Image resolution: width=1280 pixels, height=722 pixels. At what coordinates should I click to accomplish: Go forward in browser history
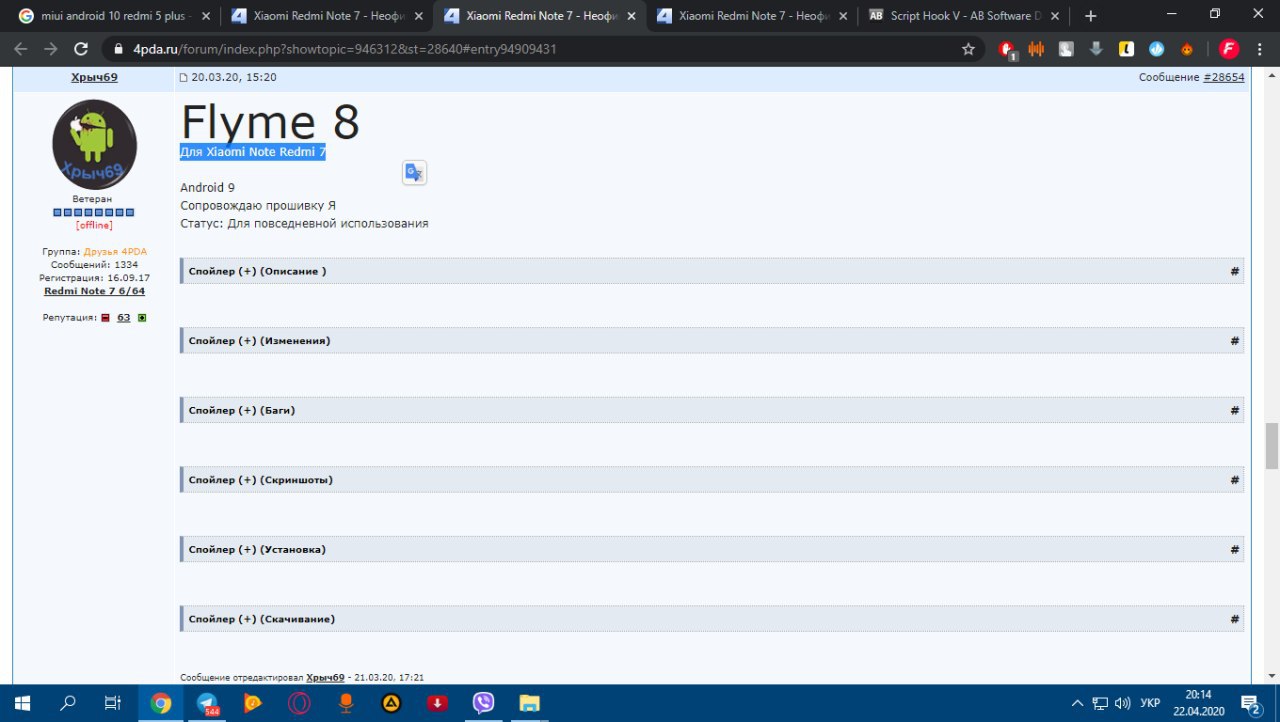tap(51, 48)
